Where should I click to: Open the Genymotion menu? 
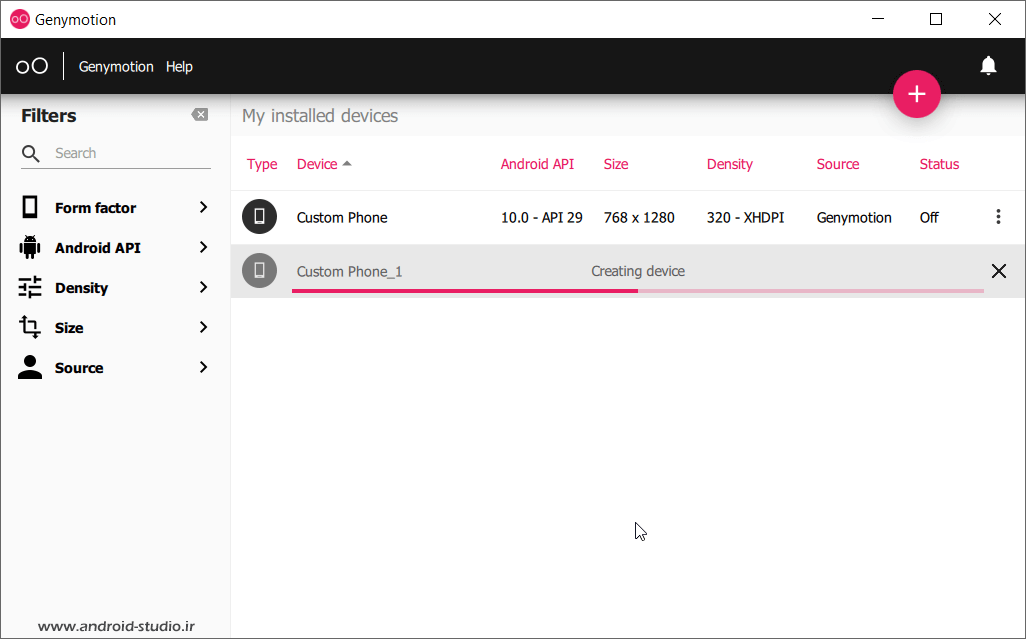[x=116, y=67]
